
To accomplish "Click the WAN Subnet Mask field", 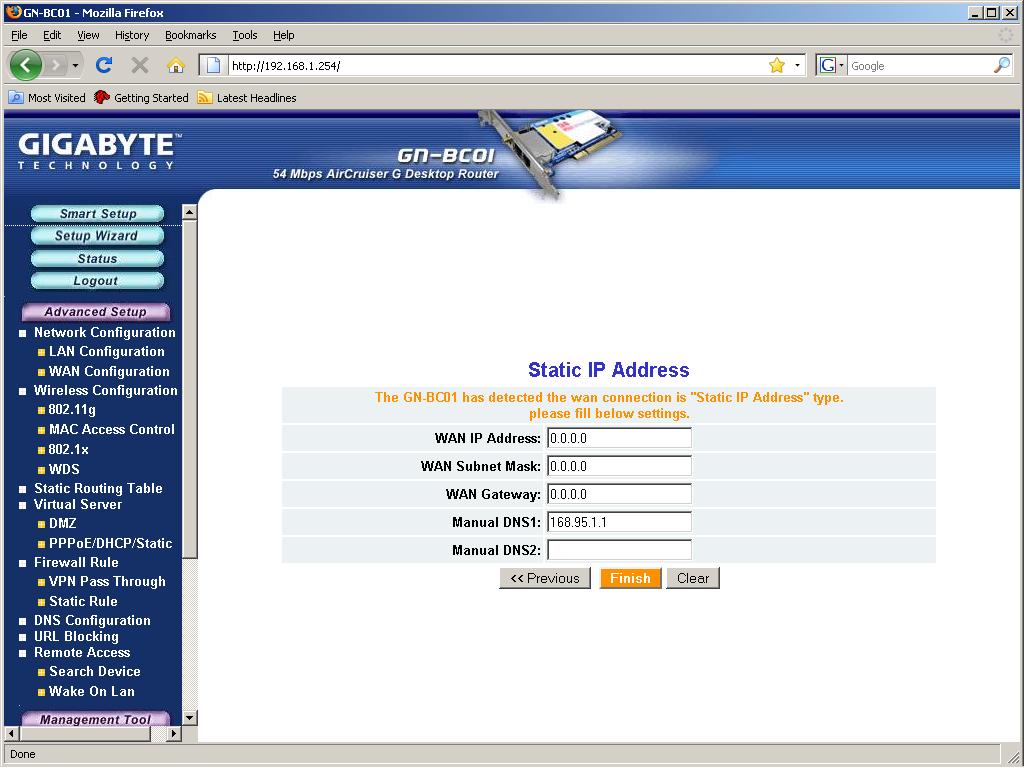I will (x=619, y=466).
